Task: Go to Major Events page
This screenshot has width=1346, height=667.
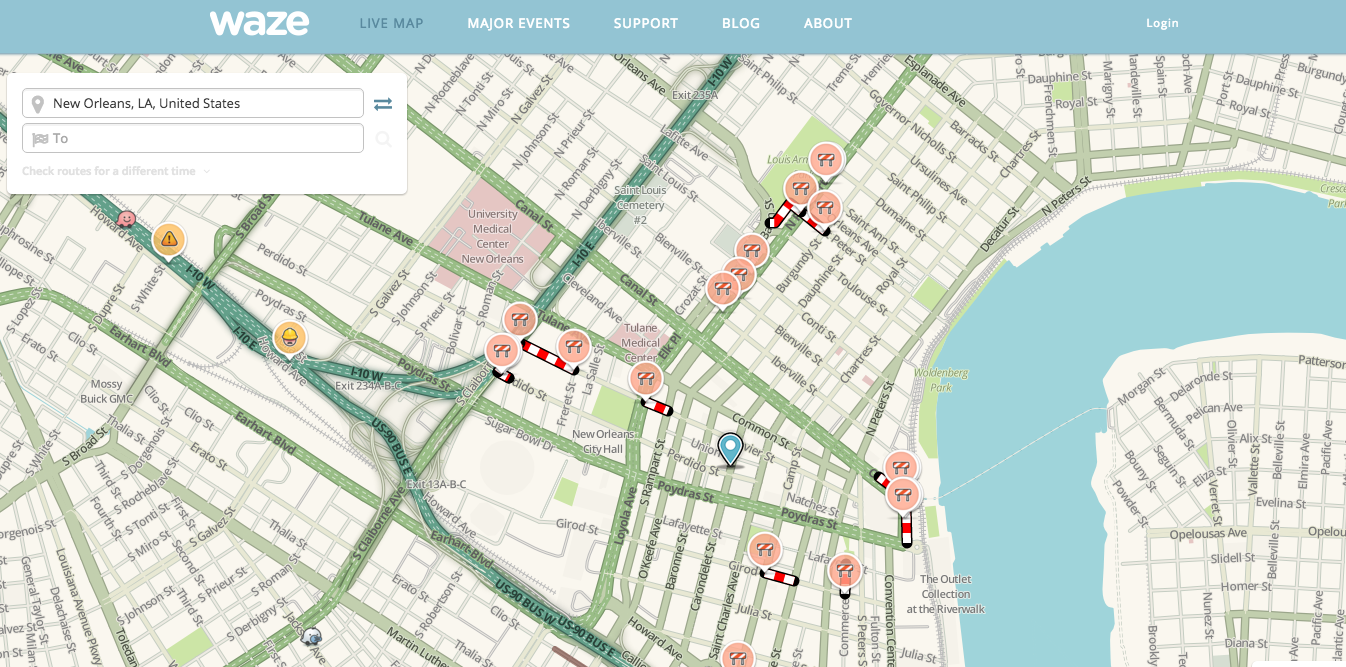Action: (x=518, y=23)
